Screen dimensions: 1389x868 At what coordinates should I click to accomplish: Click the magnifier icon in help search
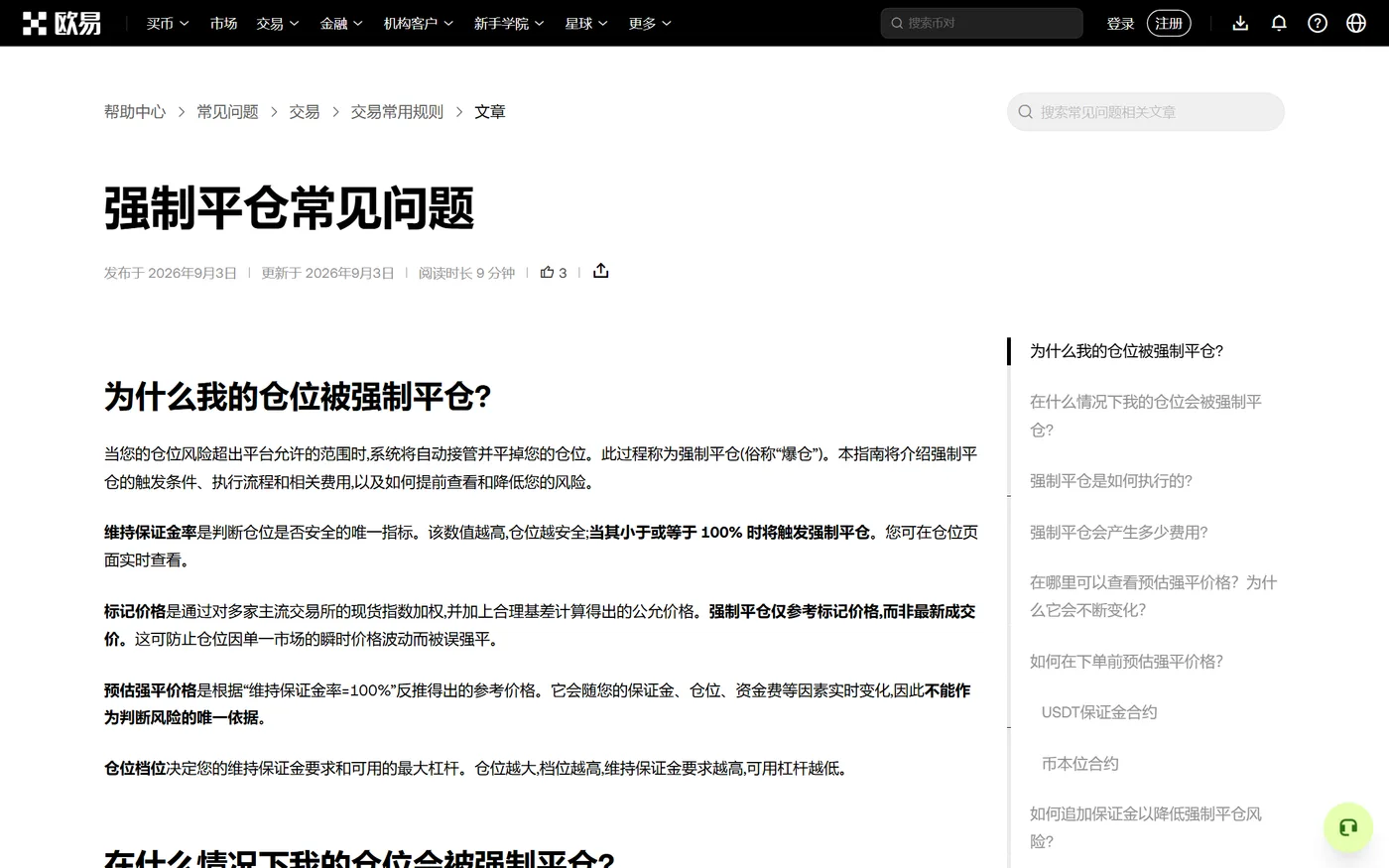pos(1026,112)
